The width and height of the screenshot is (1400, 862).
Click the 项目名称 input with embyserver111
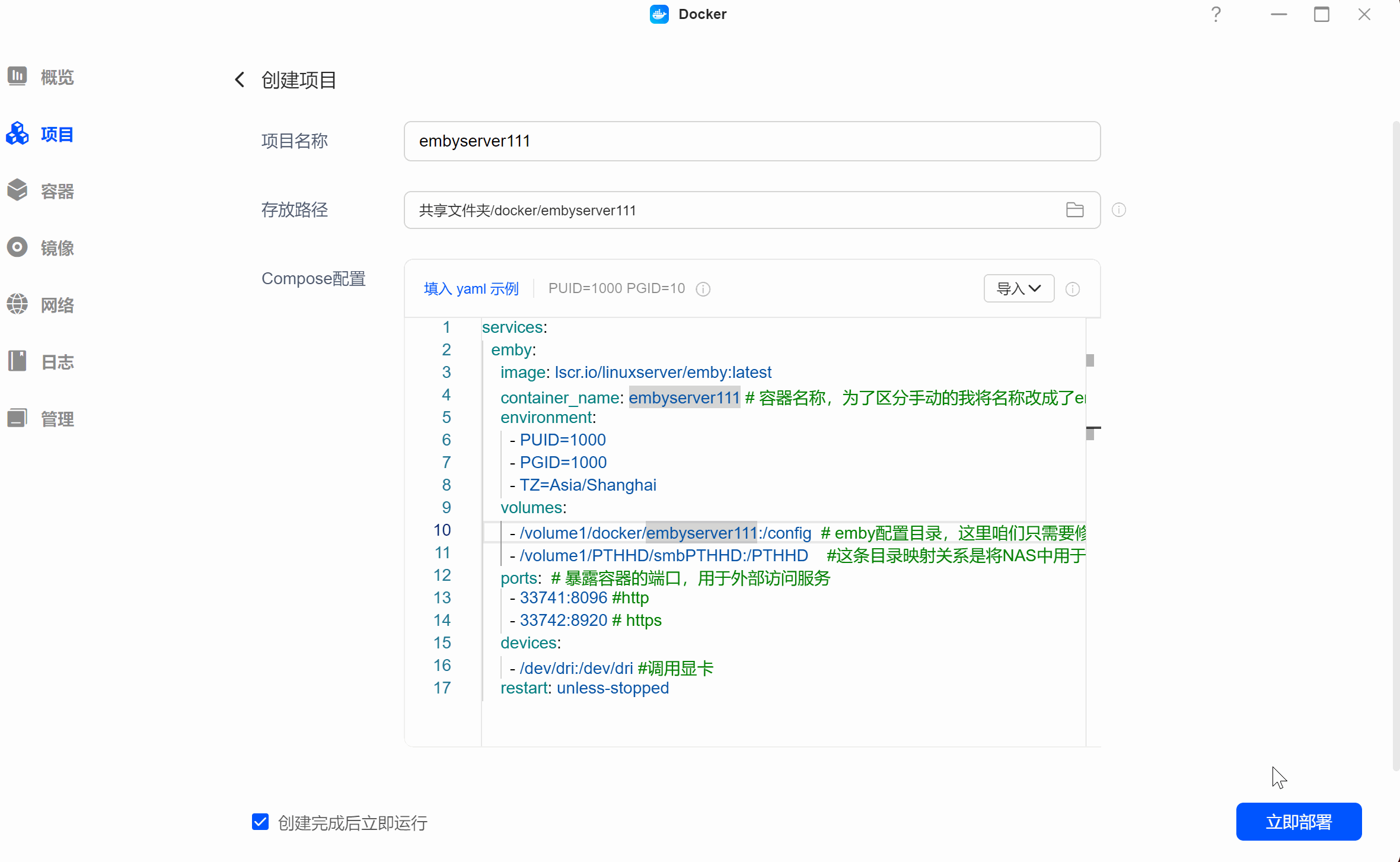tap(752, 141)
